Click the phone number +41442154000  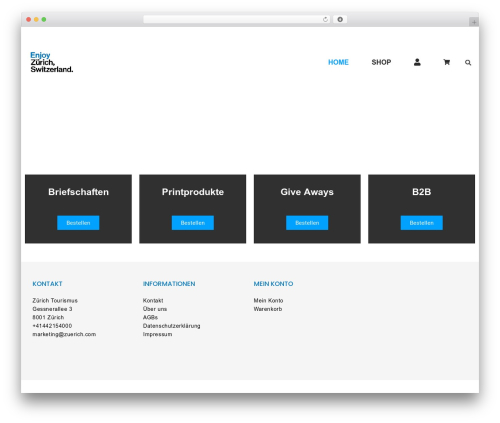point(52,326)
